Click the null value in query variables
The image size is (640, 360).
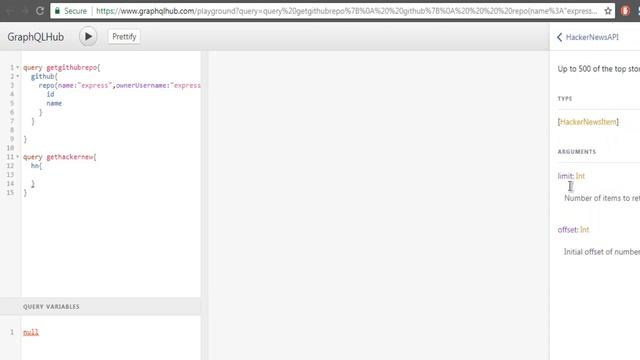click(31, 332)
